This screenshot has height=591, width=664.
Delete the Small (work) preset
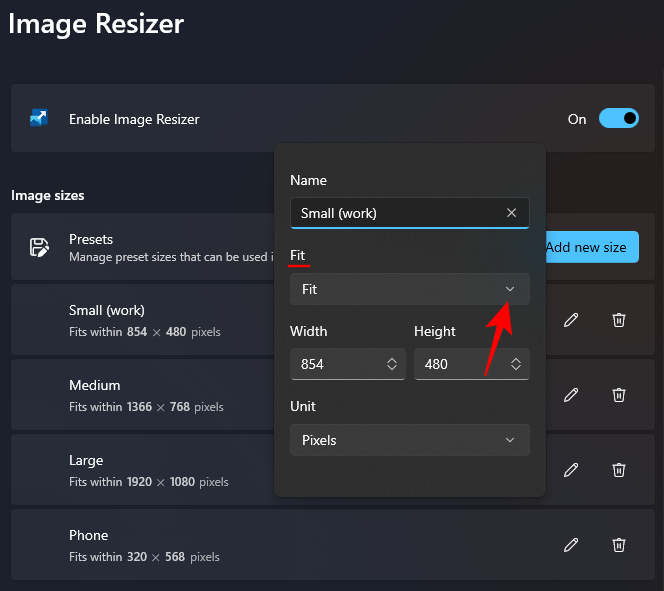click(x=619, y=320)
